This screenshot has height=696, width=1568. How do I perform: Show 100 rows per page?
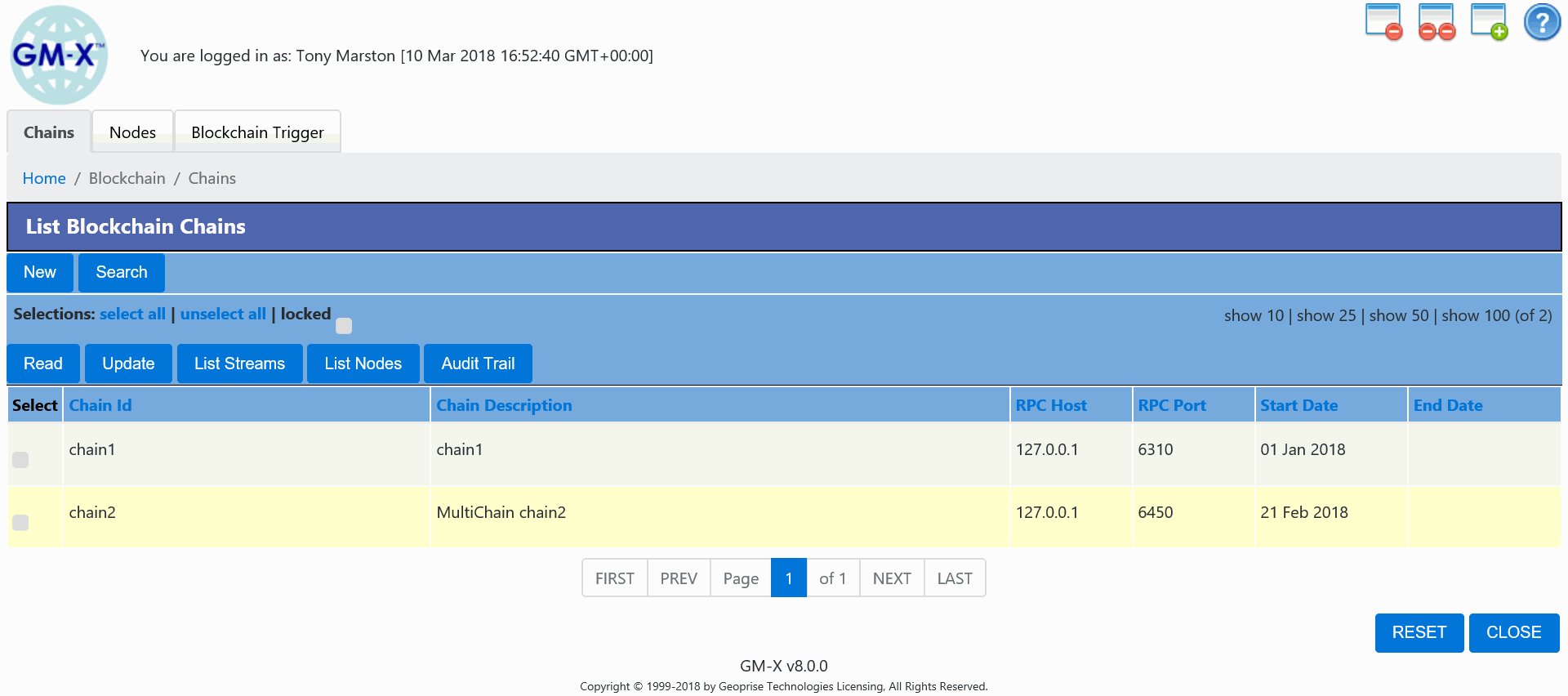click(x=1476, y=315)
